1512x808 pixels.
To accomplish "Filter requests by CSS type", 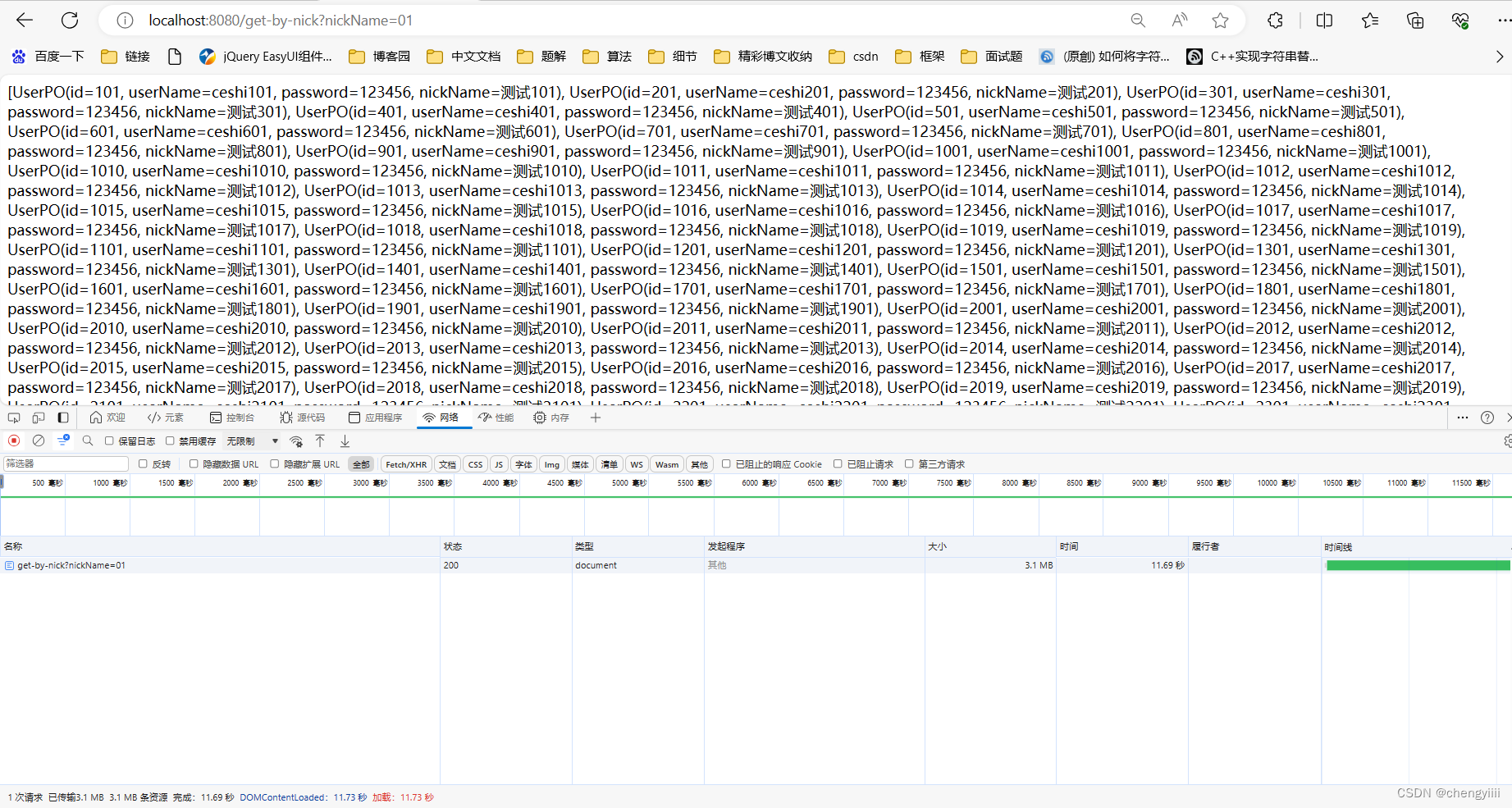I will [x=476, y=464].
